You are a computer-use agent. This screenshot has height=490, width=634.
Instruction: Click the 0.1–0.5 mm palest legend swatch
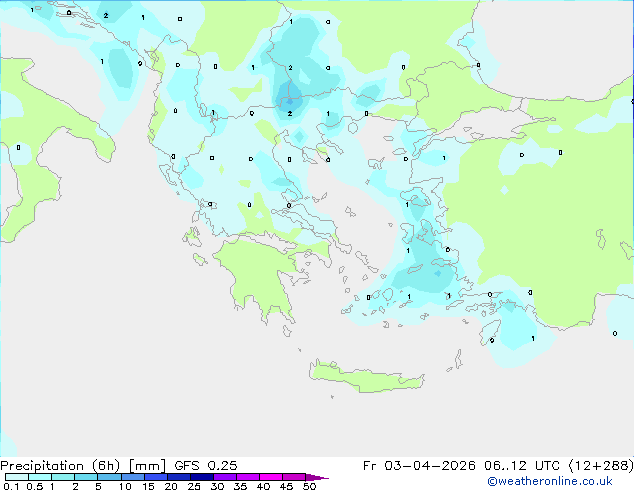pyautogui.click(x=17, y=477)
